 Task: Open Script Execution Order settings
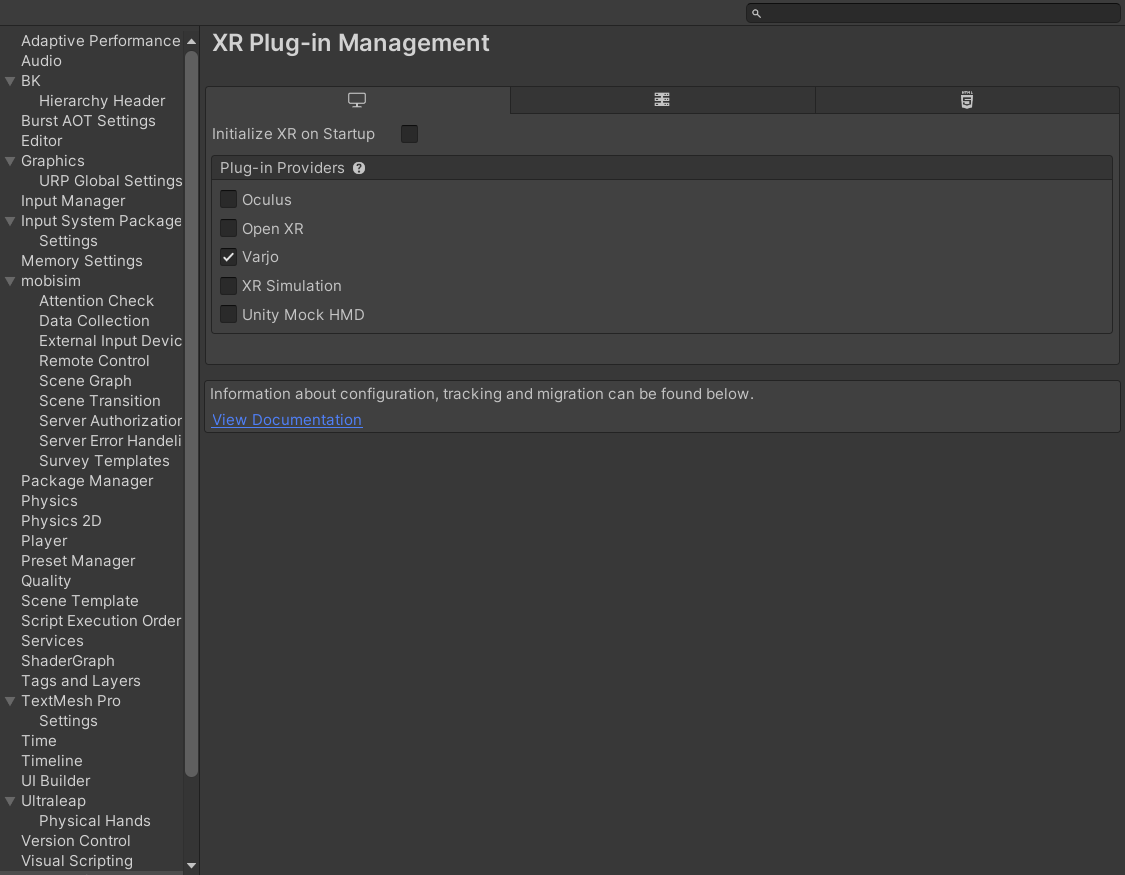click(101, 621)
